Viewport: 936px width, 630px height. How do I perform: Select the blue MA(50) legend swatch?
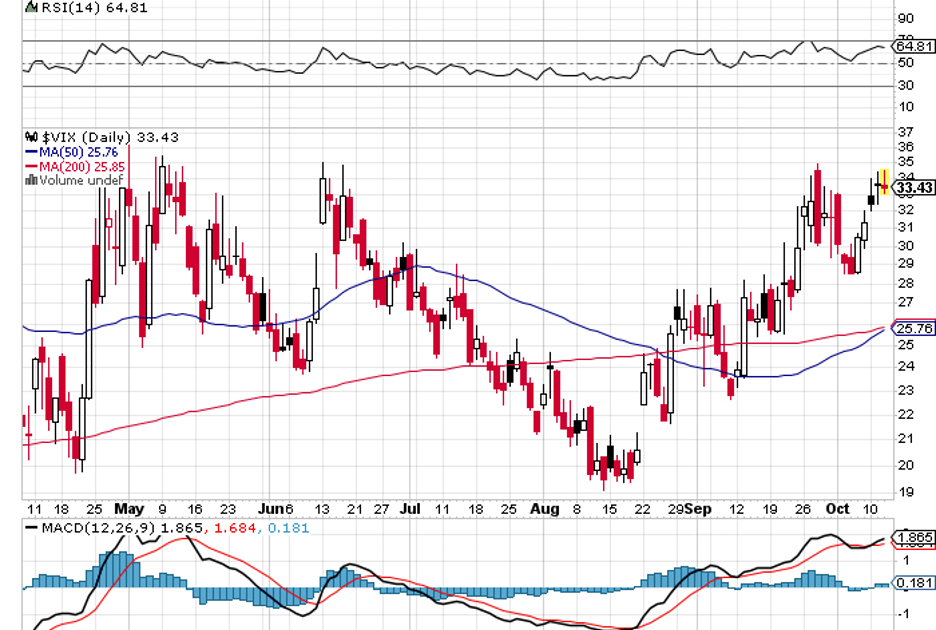click(x=31, y=152)
